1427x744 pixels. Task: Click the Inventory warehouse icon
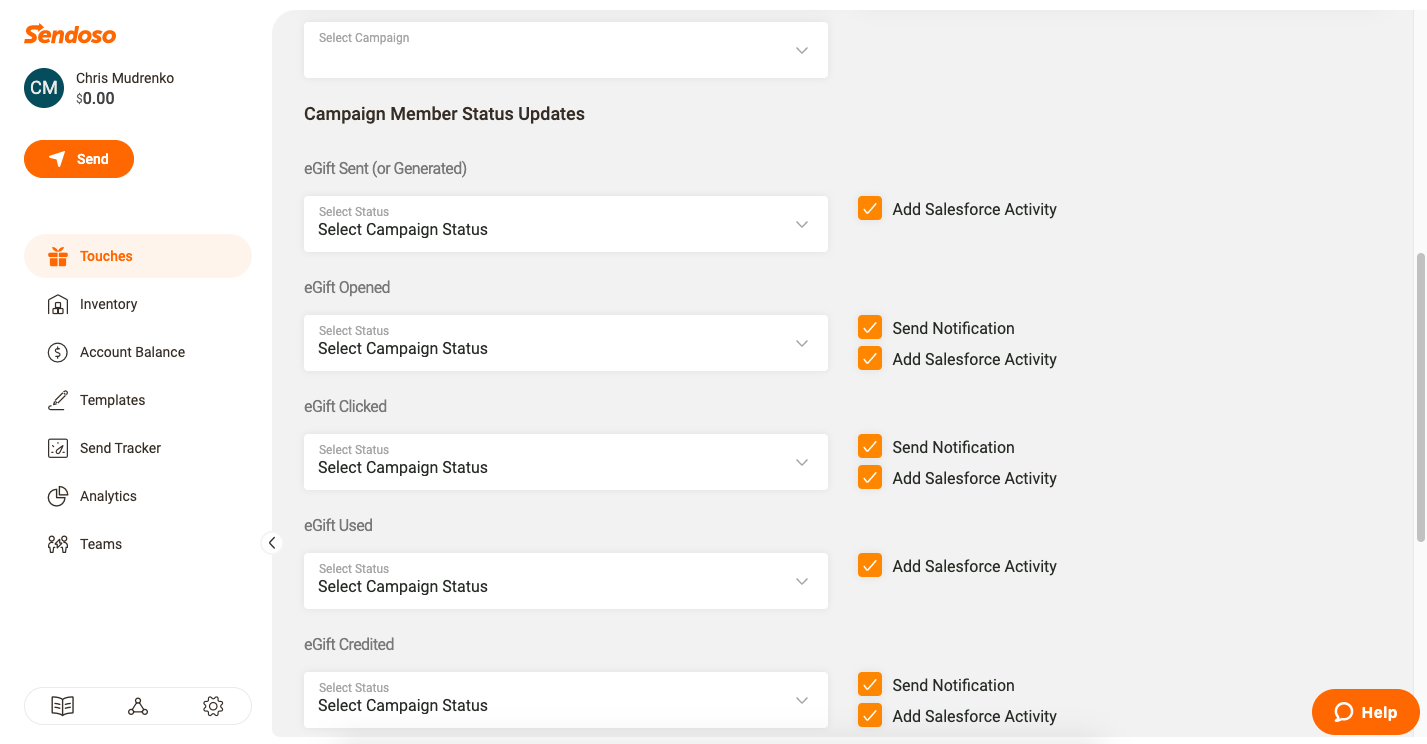[x=58, y=304]
